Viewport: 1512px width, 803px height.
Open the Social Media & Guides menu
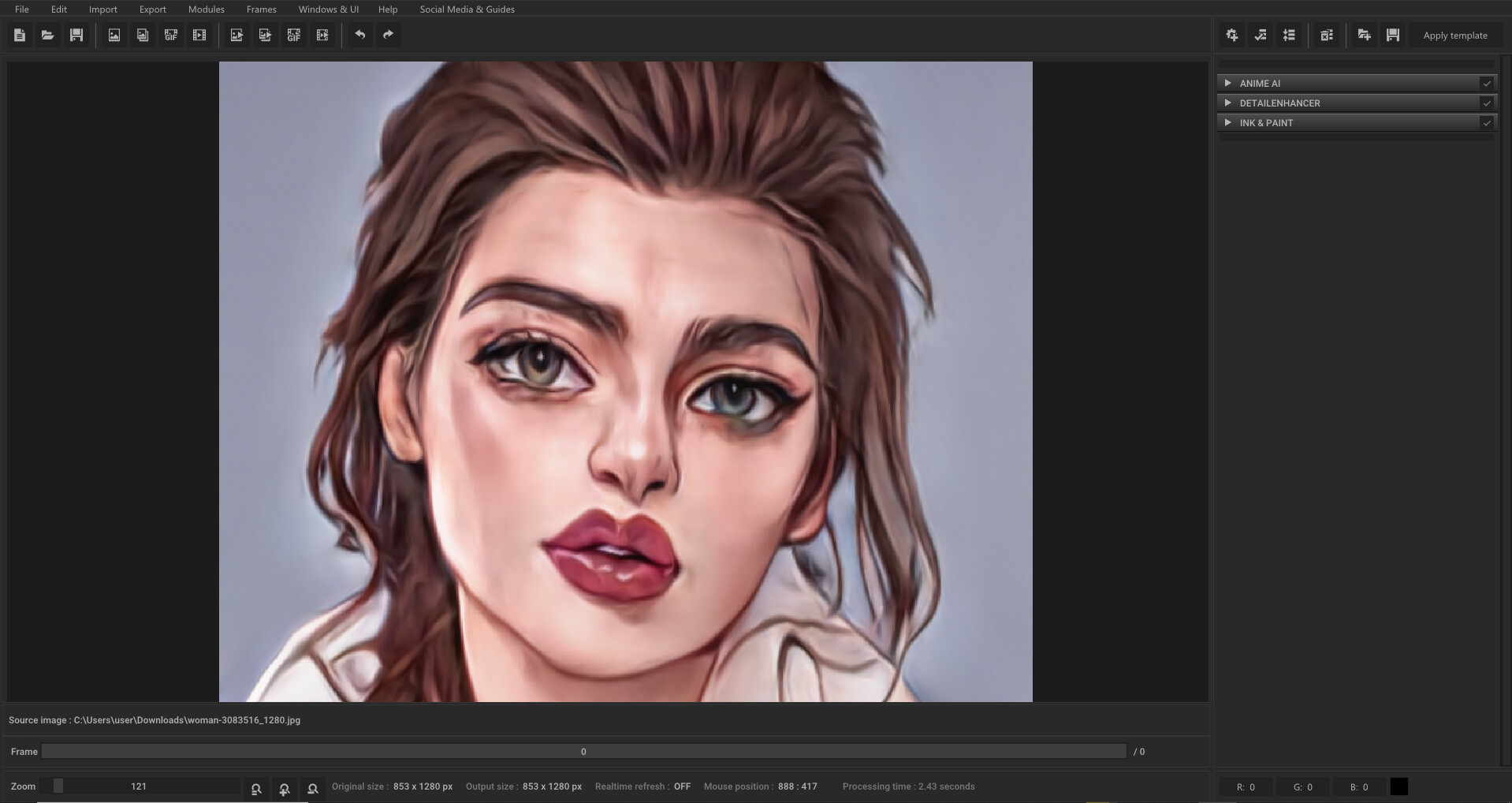467,9
